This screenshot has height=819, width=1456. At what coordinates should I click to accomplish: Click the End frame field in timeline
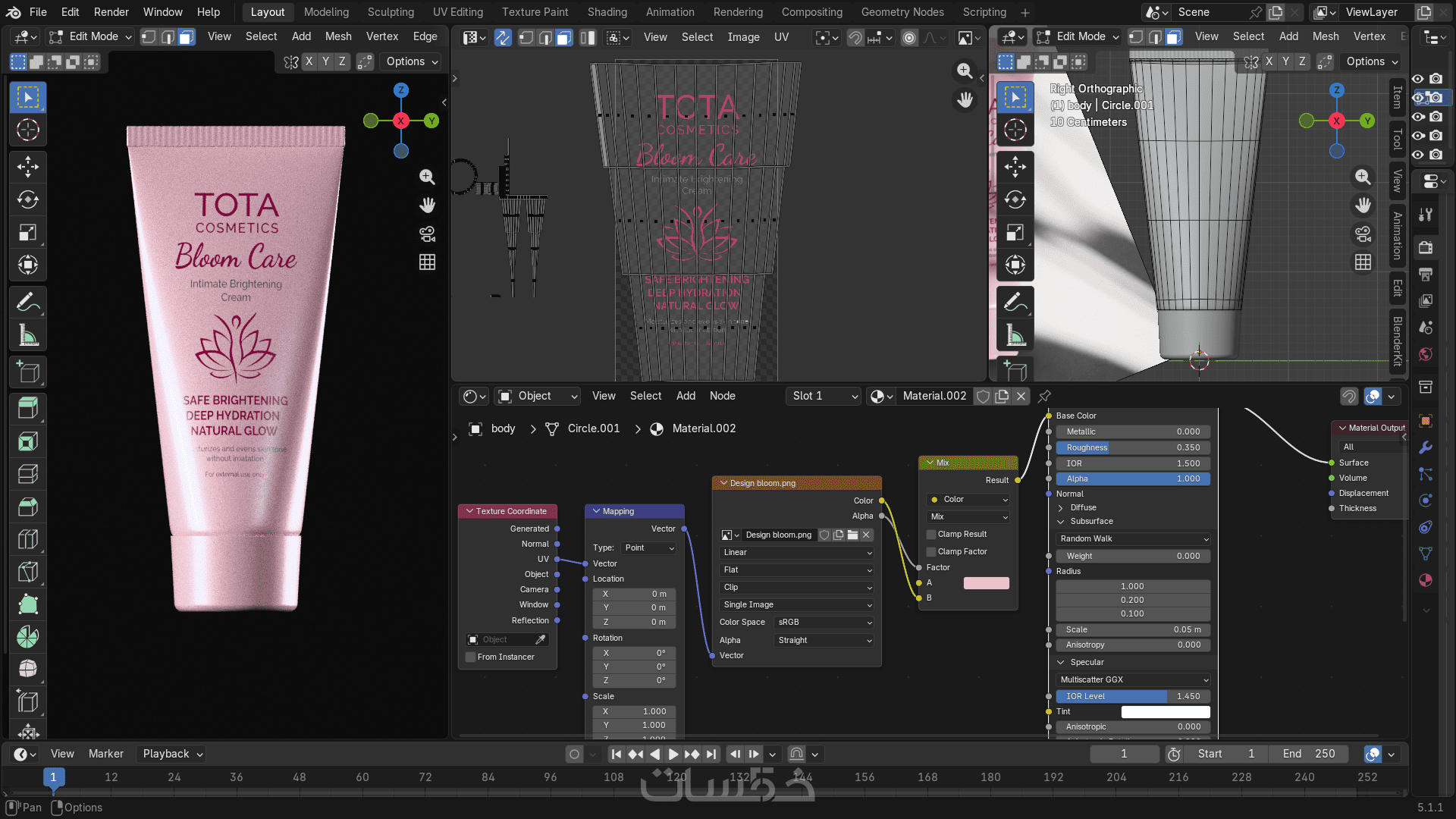click(x=1308, y=755)
